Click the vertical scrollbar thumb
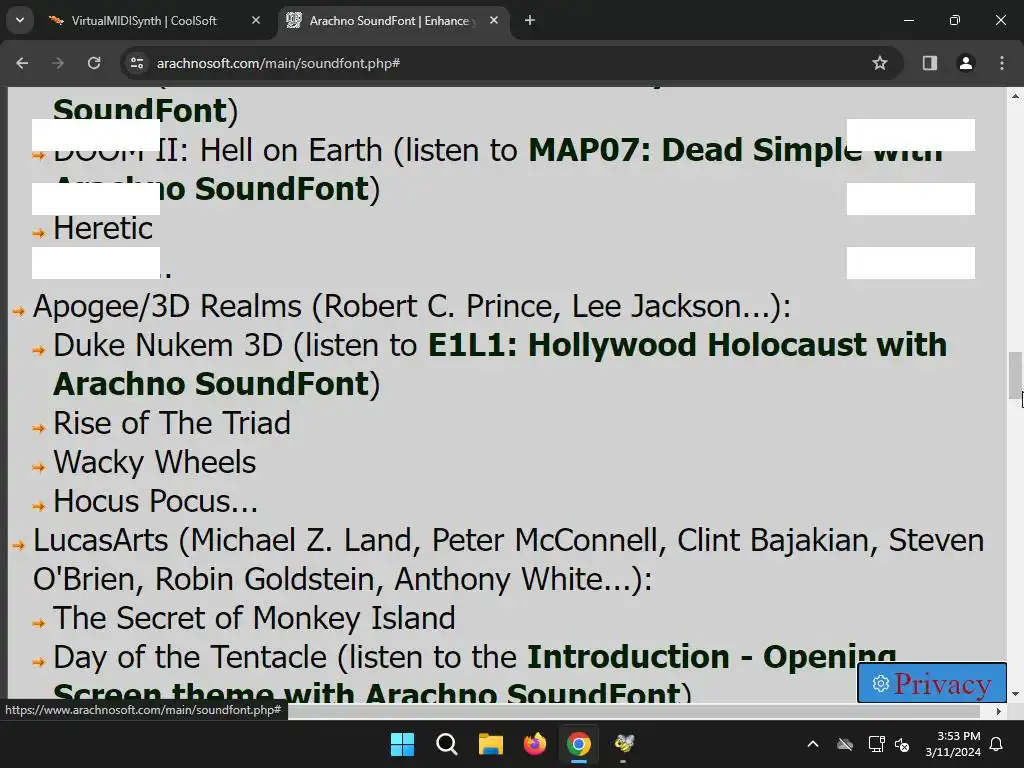1024x768 pixels. [1015, 376]
